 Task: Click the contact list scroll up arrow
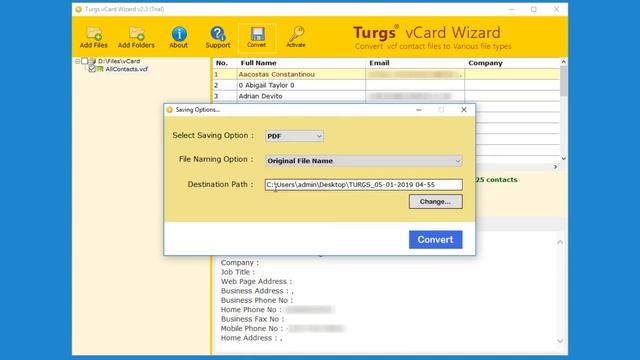coord(564,62)
